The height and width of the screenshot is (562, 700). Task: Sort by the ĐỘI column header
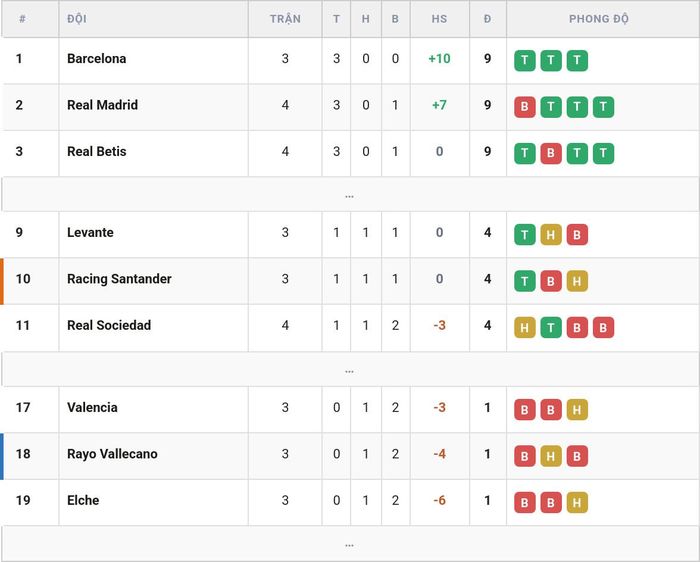point(77,19)
